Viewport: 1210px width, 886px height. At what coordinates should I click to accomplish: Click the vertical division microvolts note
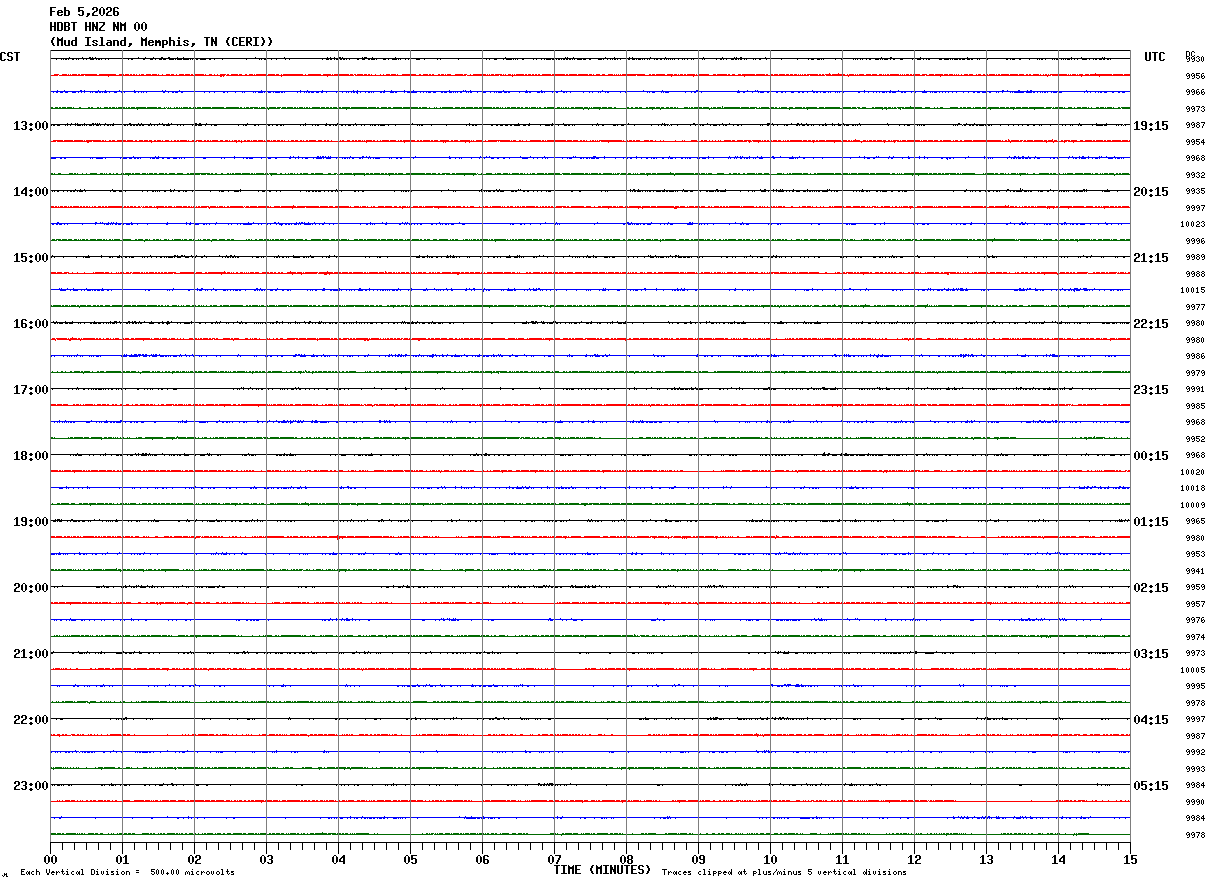(127, 873)
